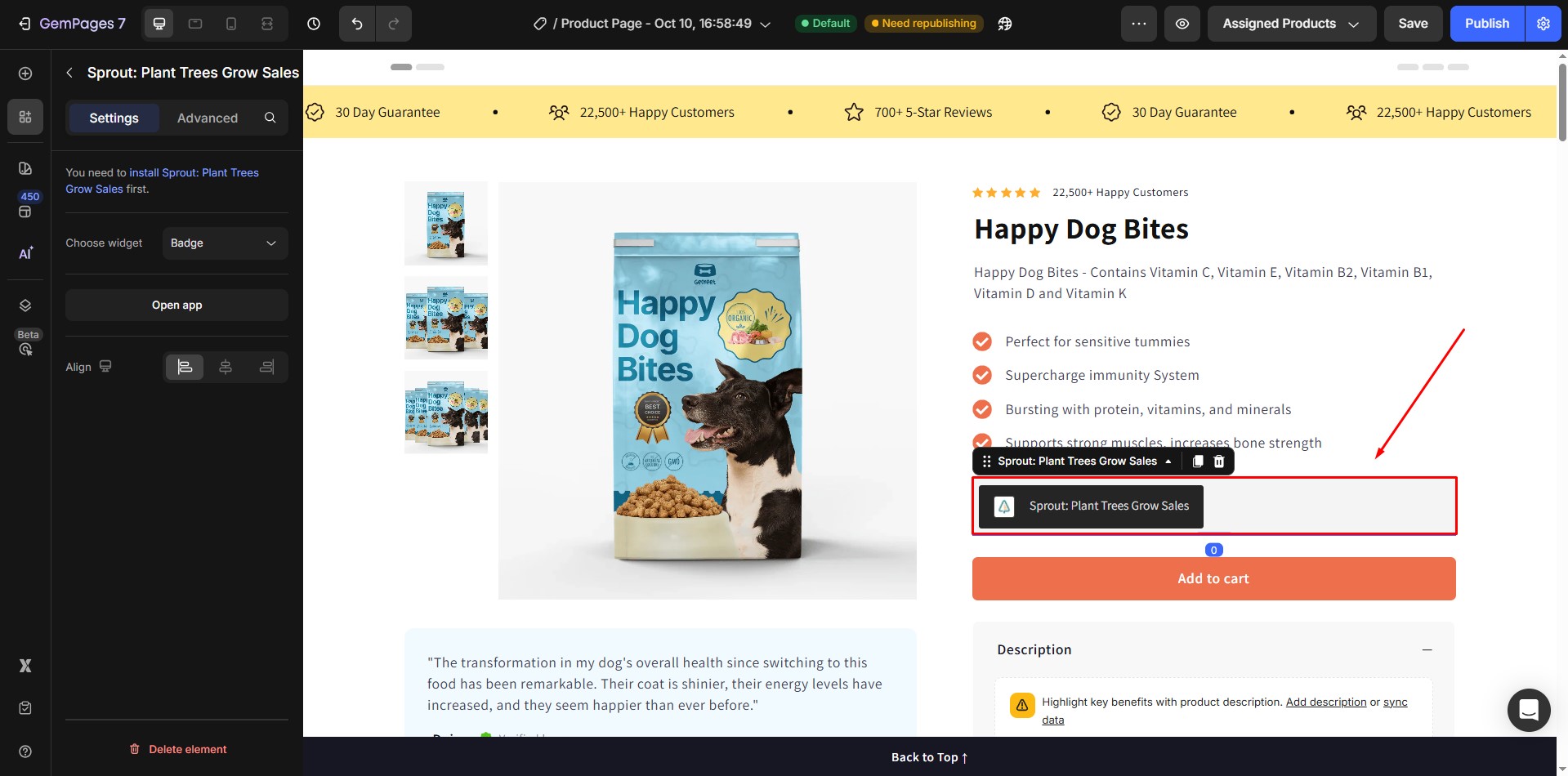Switch to desktop device view
This screenshot has height=776, width=1568.
tap(159, 24)
